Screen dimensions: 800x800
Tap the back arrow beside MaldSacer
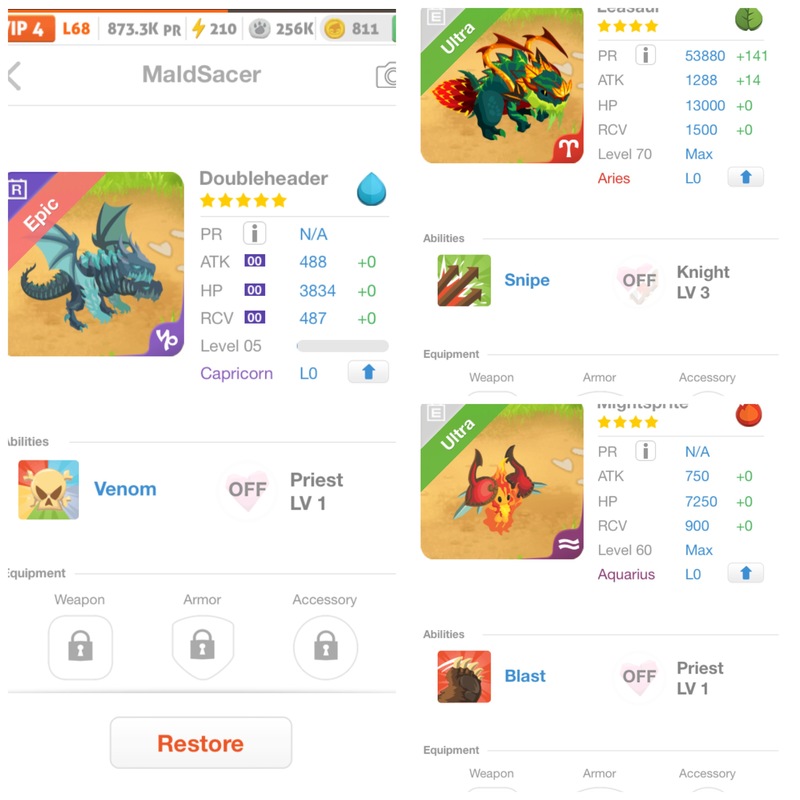(x=15, y=76)
